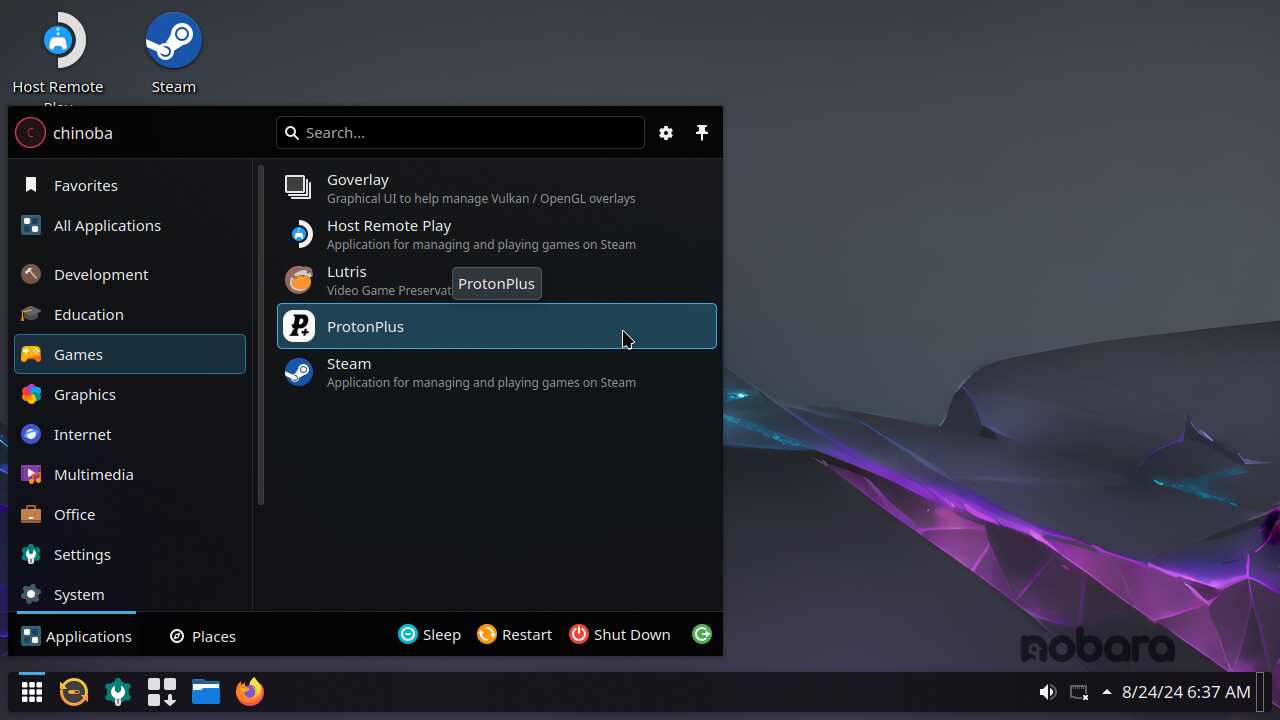
Task: Open ProtonPlus from the Games list
Action: (497, 326)
